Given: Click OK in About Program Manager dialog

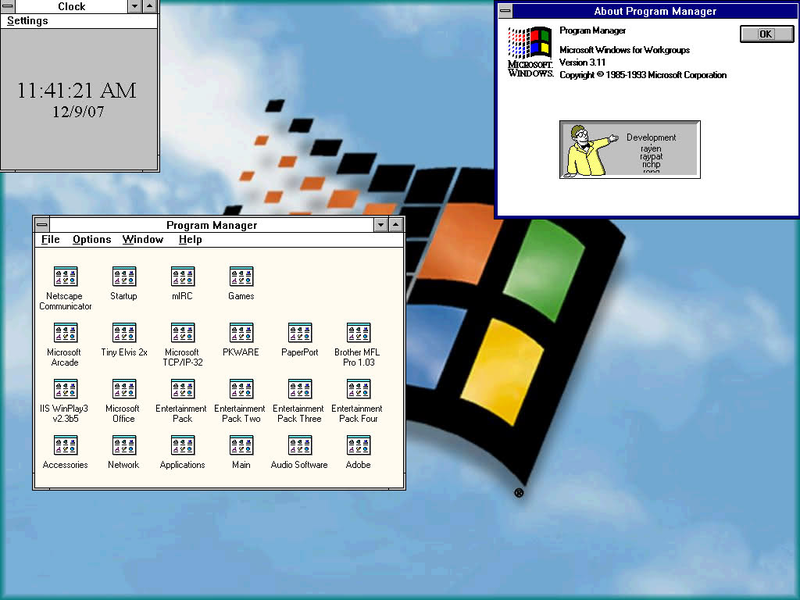Looking at the screenshot, I should [766, 34].
